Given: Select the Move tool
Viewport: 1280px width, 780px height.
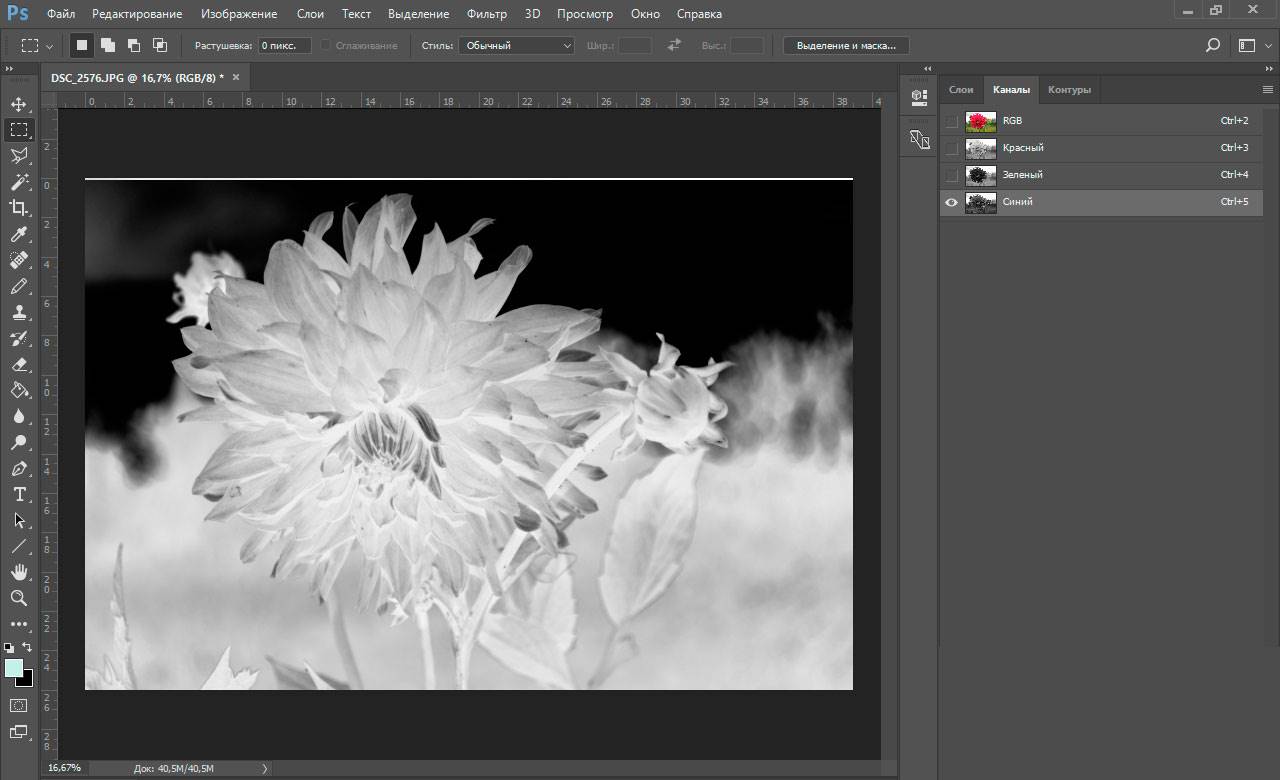Looking at the screenshot, I should [x=19, y=104].
